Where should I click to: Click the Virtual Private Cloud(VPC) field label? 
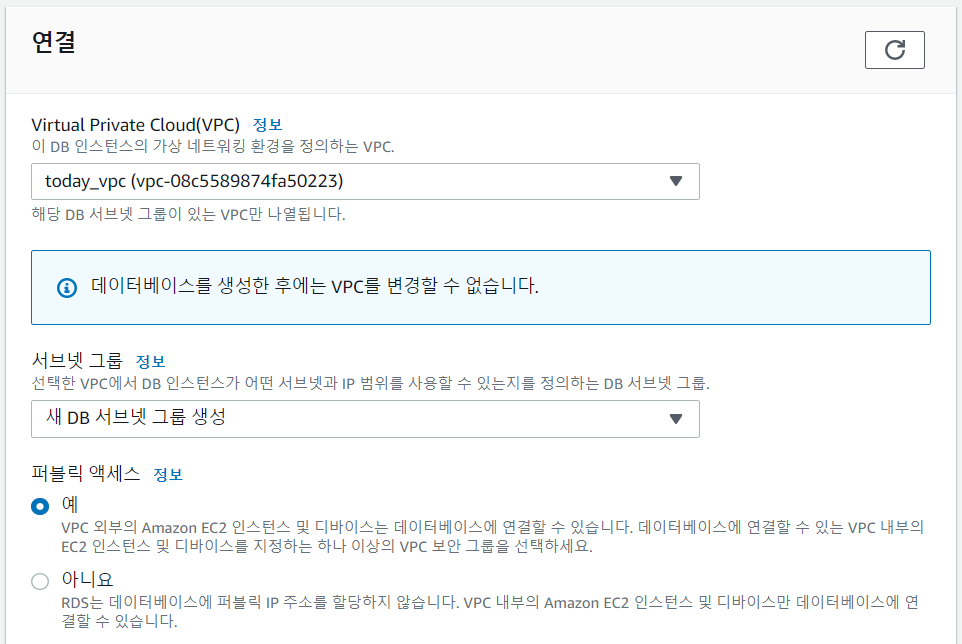(136, 125)
